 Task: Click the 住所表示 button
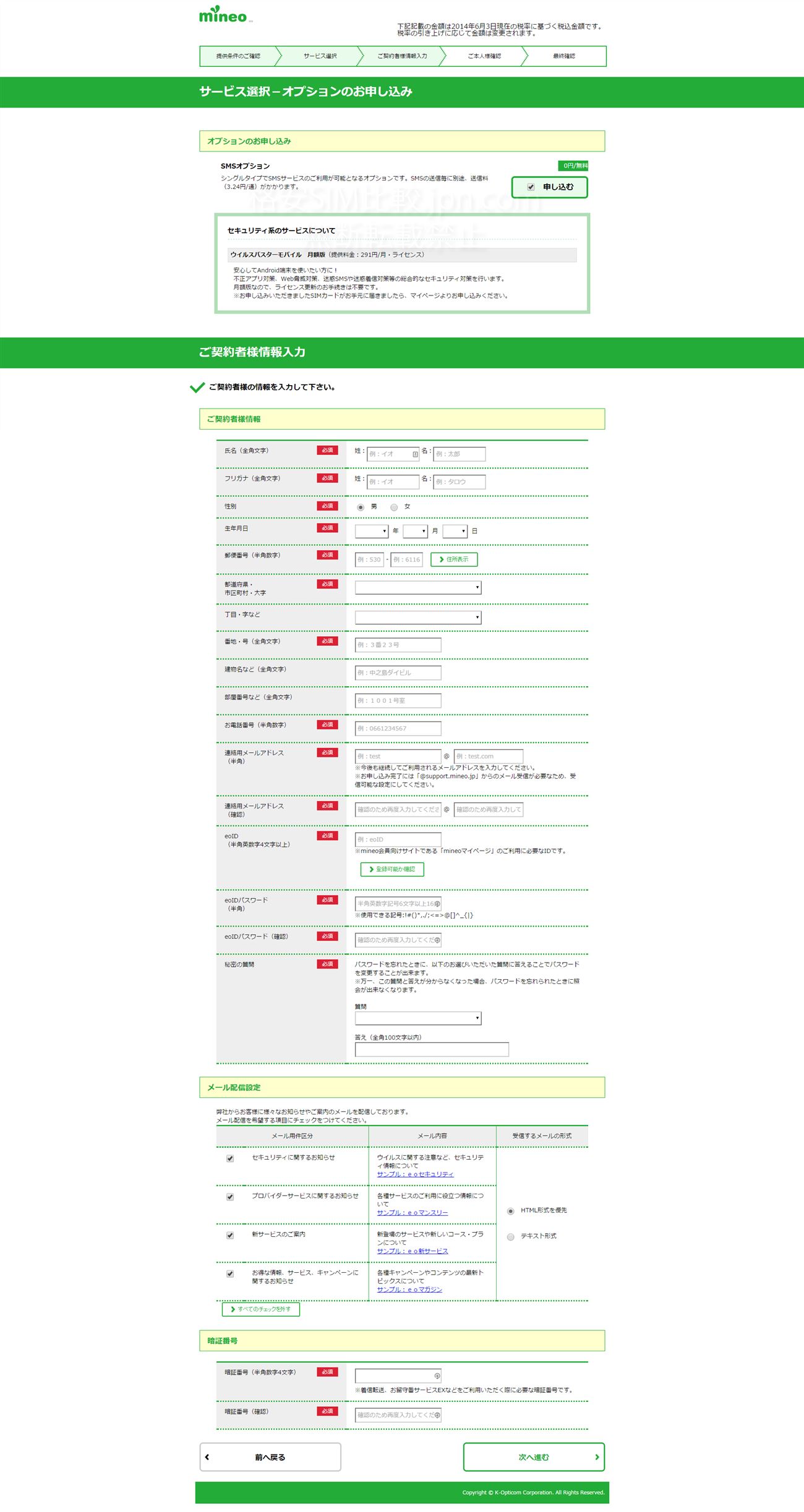point(454,559)
